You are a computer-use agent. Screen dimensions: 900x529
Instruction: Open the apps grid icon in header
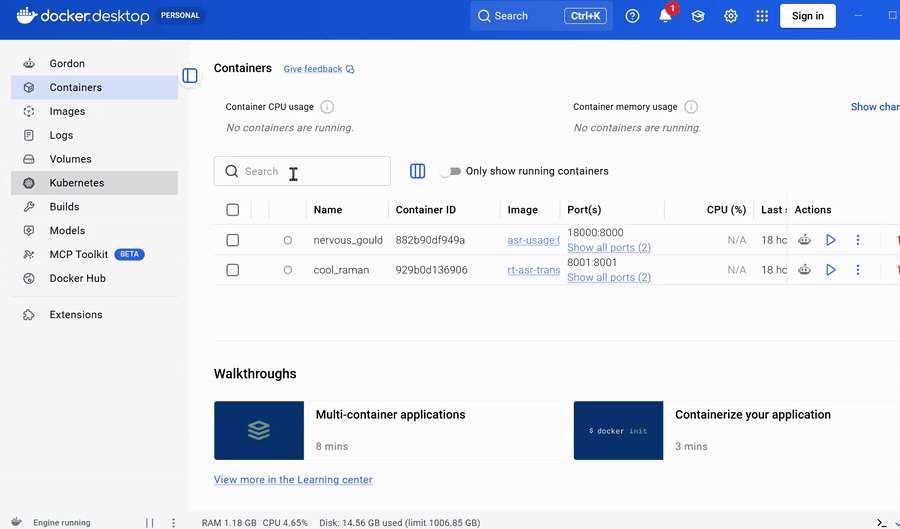click(x=762, y=16)
